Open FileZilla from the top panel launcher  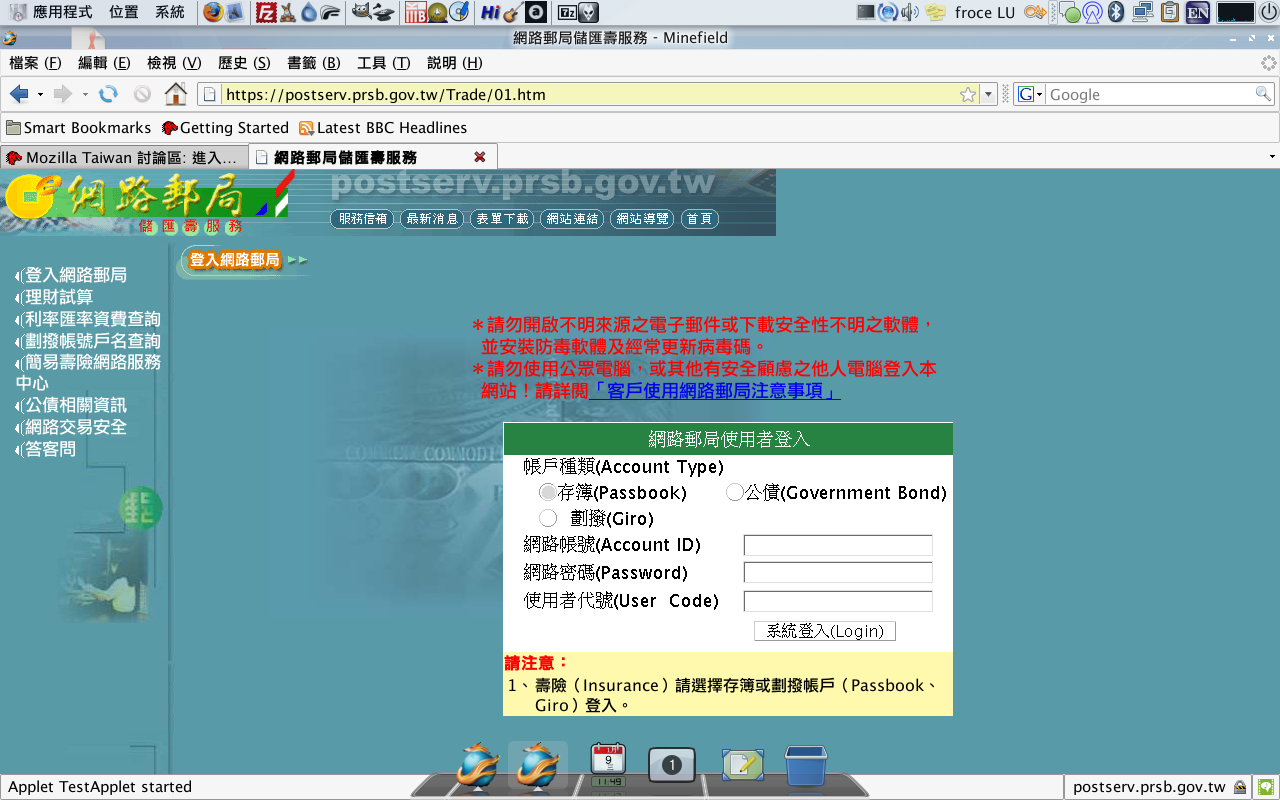pos(265,12)
